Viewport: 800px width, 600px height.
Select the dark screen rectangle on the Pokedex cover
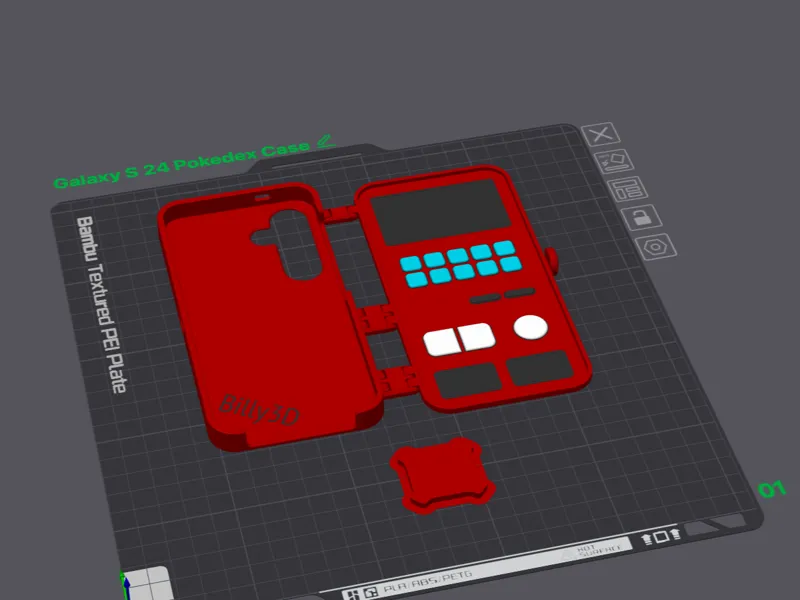441,213
